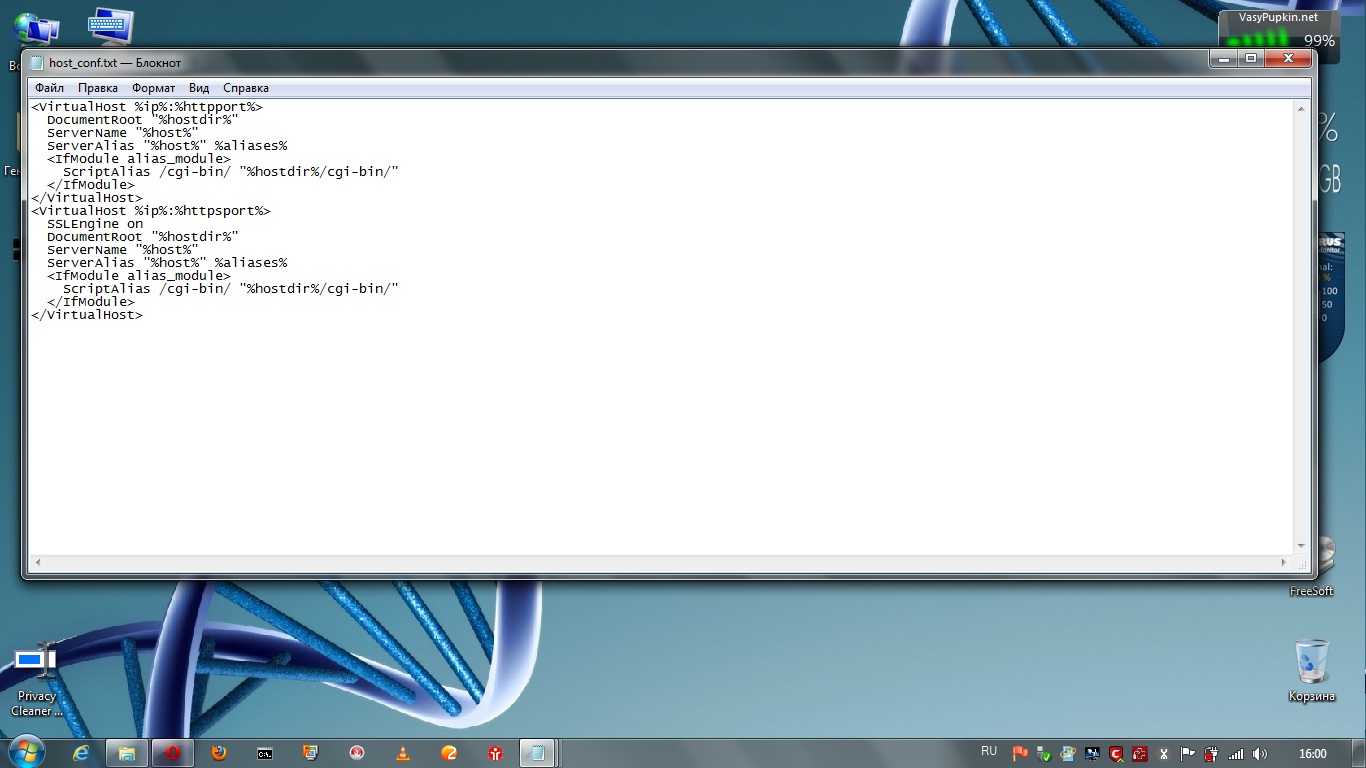Click the vertical scrollbar down arrow
Image resolution: width=1366 pixels, height=768 pixels.
tap(1301, 546)
